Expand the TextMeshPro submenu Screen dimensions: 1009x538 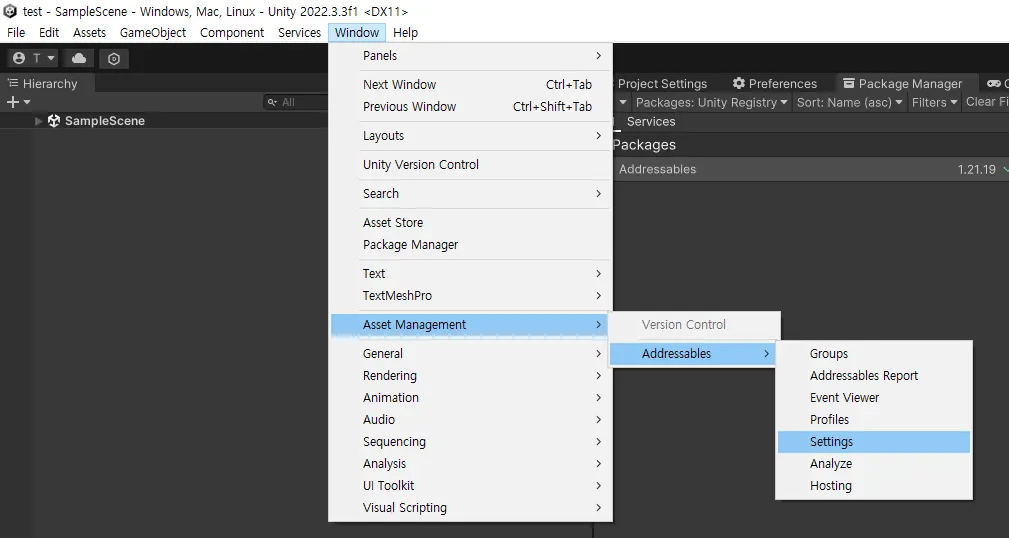[x=470, y=295]
